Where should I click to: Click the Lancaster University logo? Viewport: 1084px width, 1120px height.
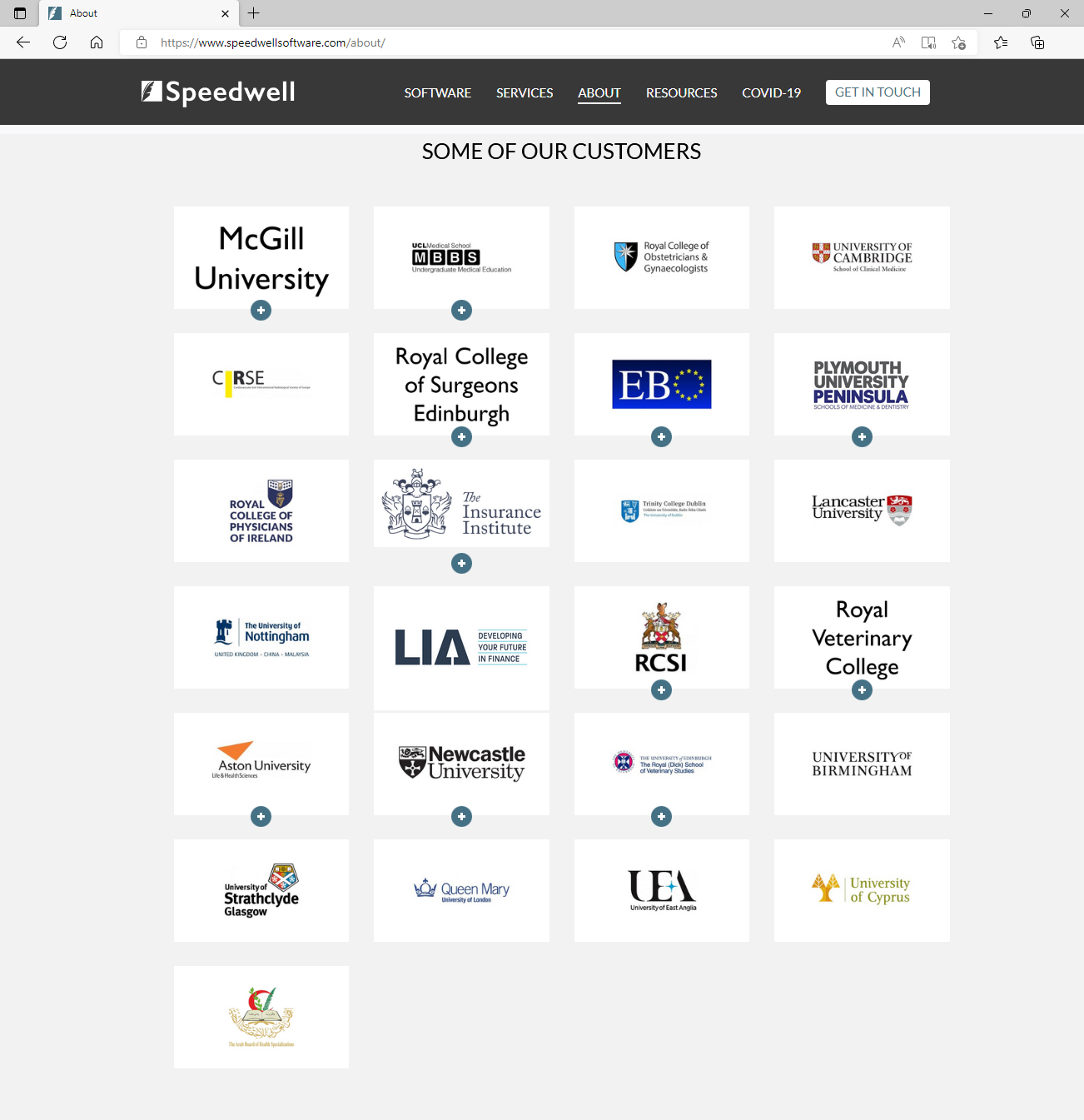coord(862,511)
